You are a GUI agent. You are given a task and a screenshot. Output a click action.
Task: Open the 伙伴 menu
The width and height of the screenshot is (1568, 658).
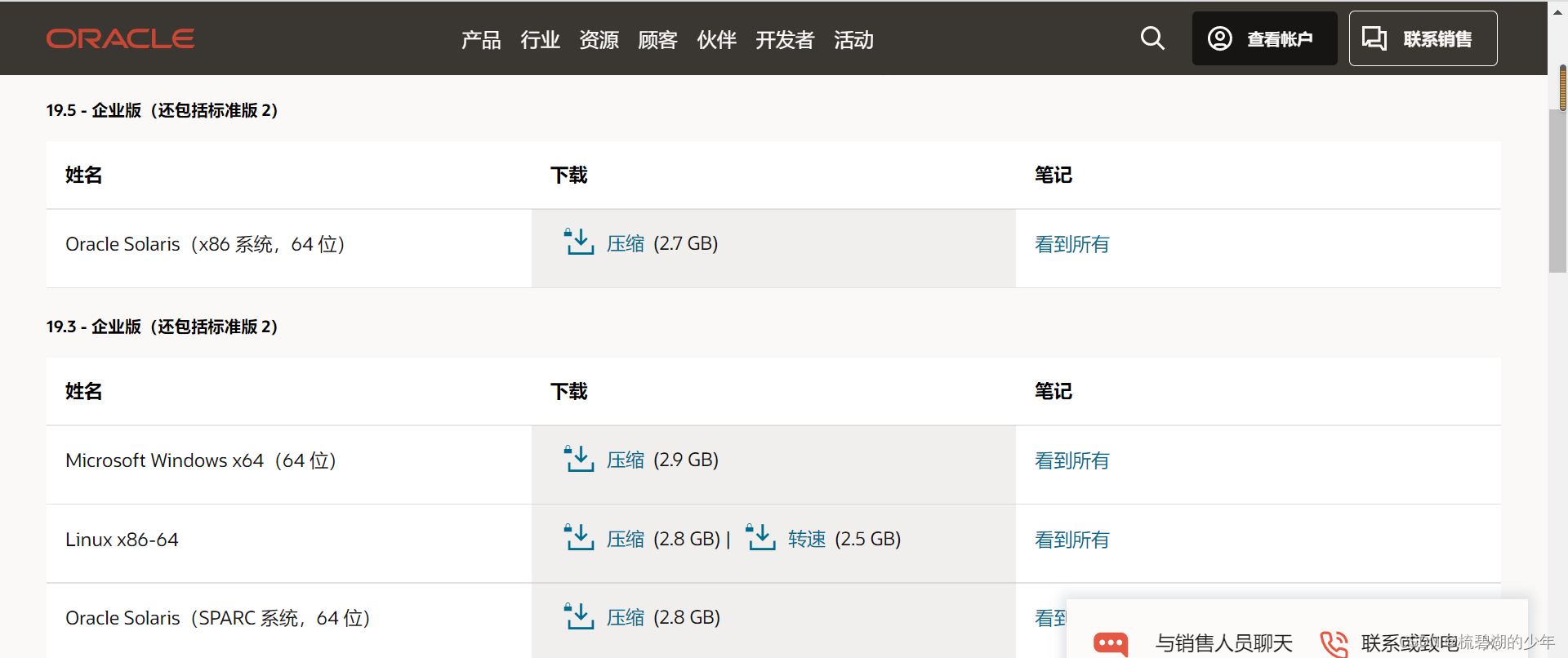(716, 40)
